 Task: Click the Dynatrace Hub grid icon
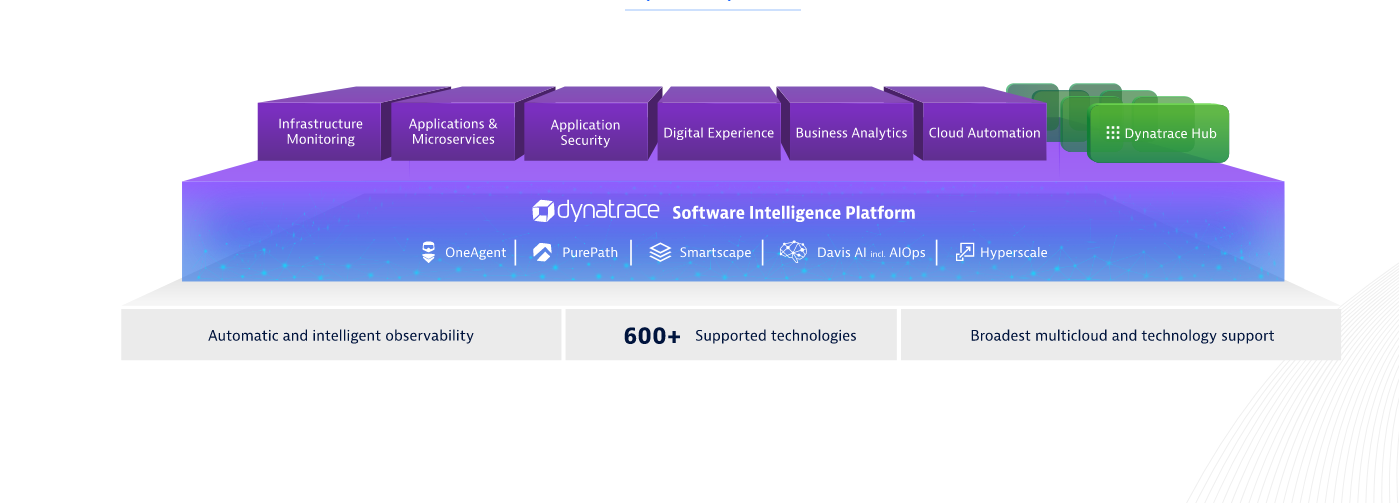pyautogui.click(x=1112, y=133)
